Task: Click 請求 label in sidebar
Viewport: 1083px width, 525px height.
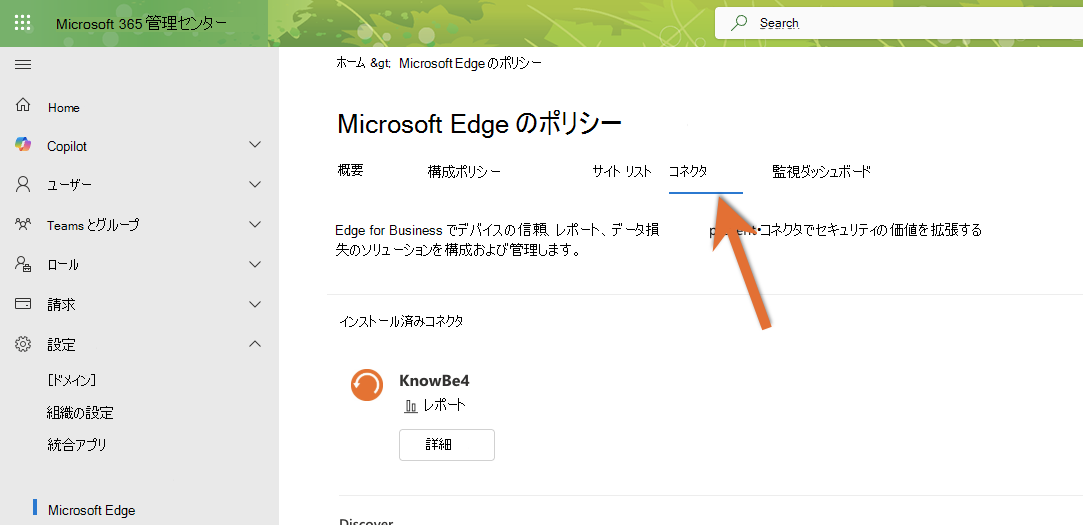Action: click(61, 305)
